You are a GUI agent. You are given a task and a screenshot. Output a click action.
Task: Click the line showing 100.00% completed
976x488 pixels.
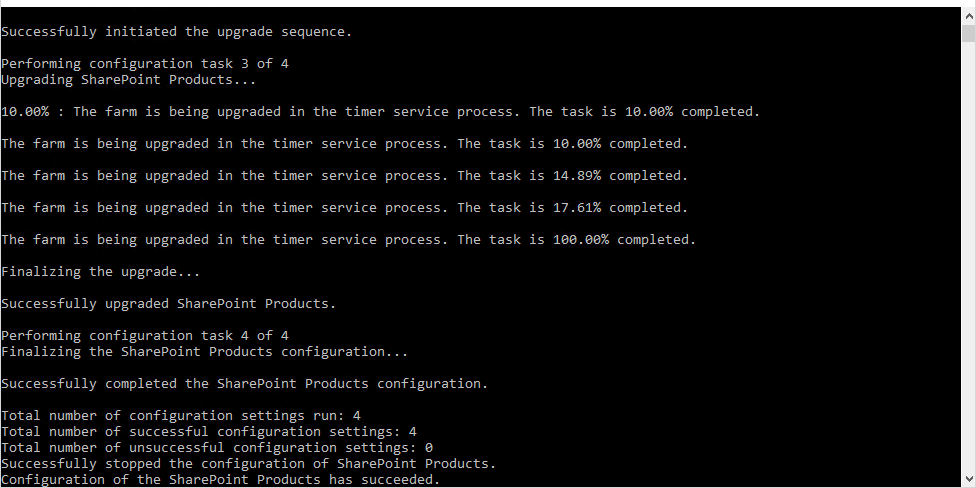[x=349, y=240]
